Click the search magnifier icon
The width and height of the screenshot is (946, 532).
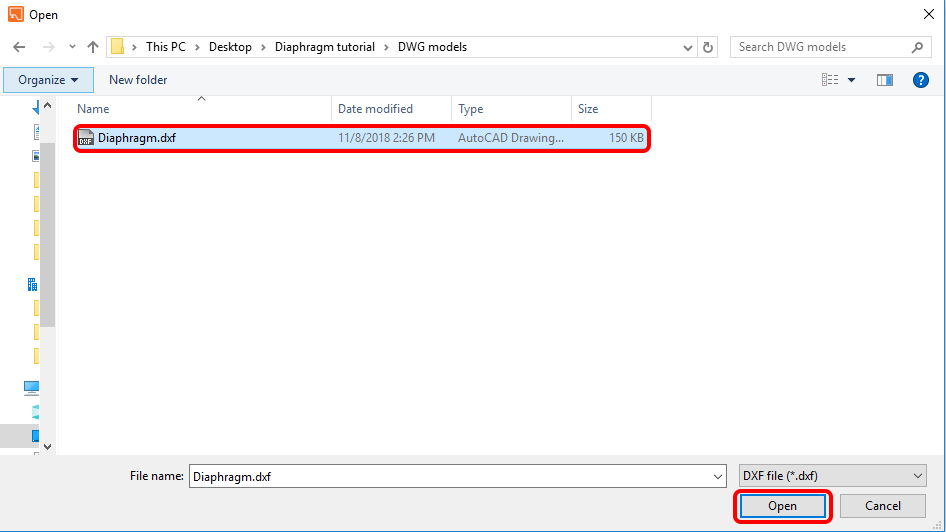tap(917, 47)
